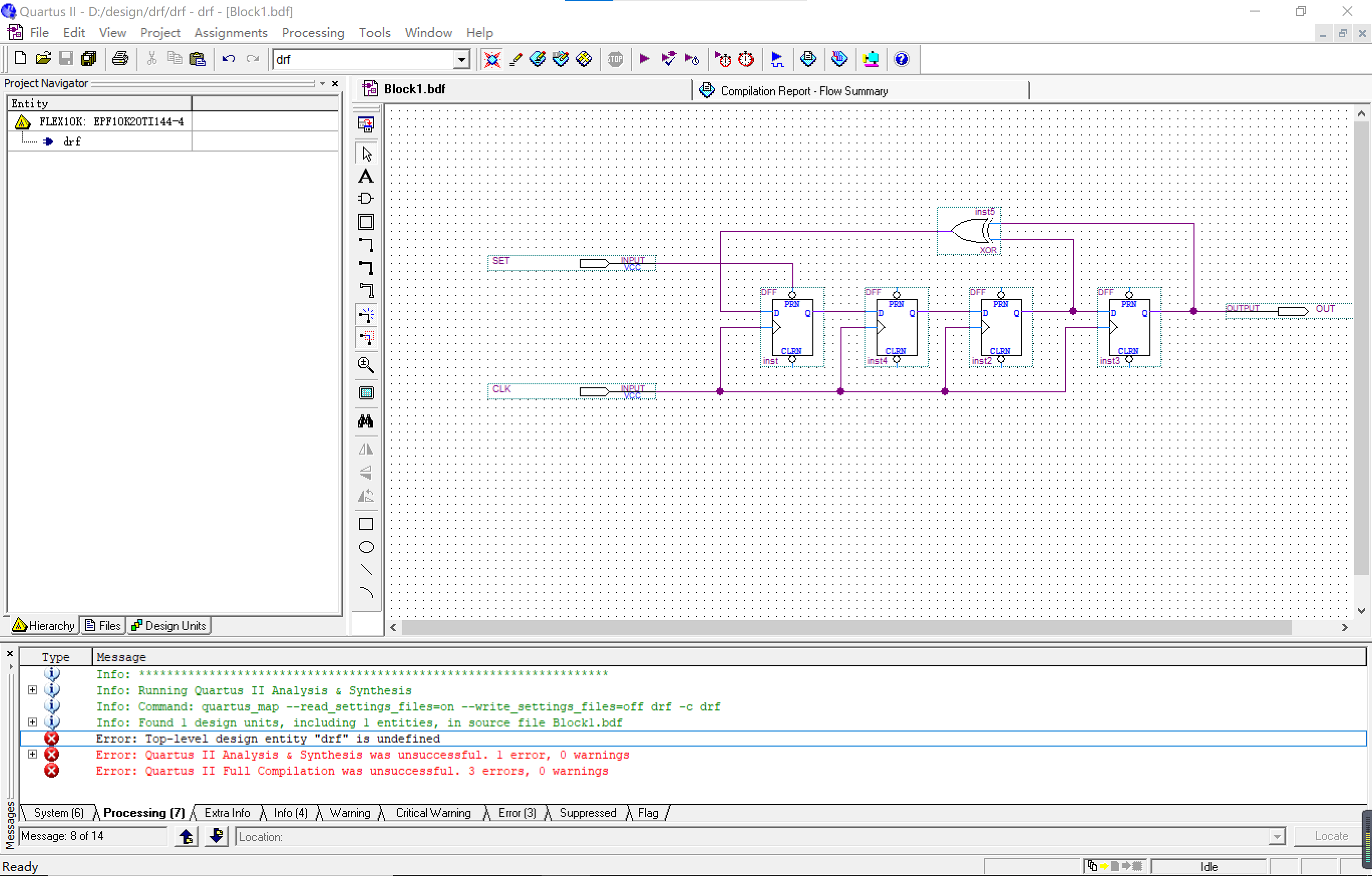The width and height of the screenshot is (1372, 876).
Task: Open the Assignments menu
Action: tap(230, 33)
